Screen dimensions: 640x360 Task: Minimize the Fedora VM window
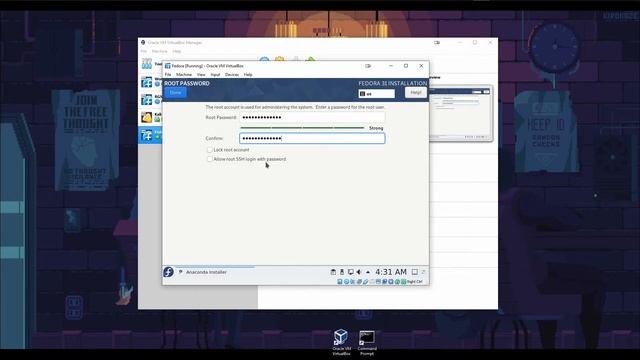(391, 66)
